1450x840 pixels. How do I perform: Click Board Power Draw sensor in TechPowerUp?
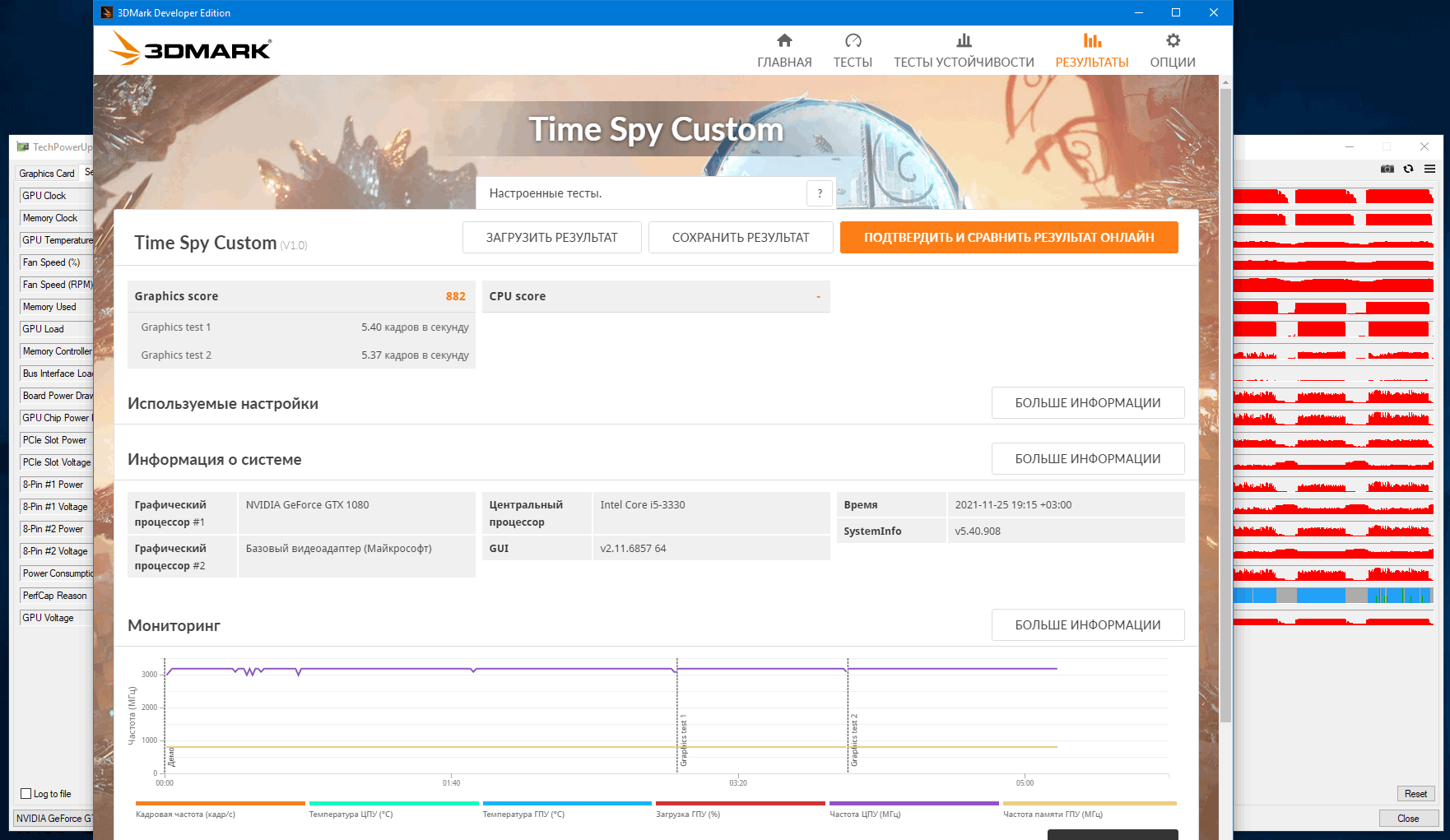(56, 396)
